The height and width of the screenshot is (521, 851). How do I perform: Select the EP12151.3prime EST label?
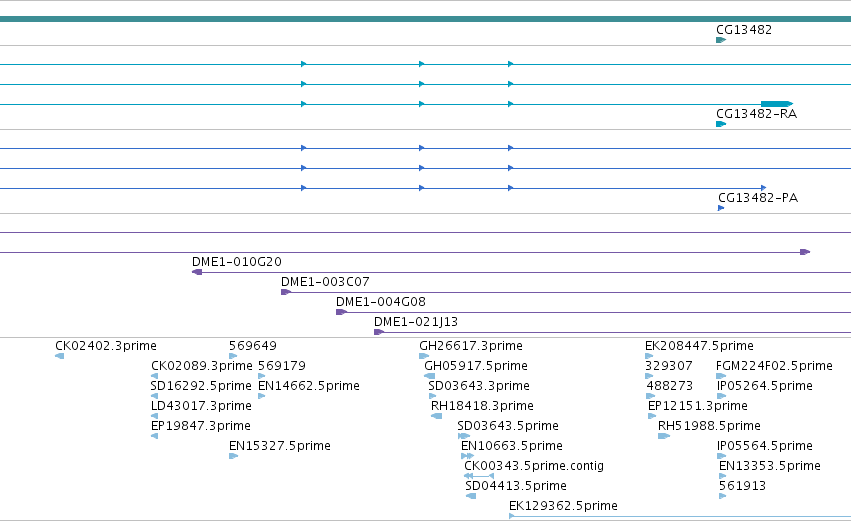coord(697,406)
